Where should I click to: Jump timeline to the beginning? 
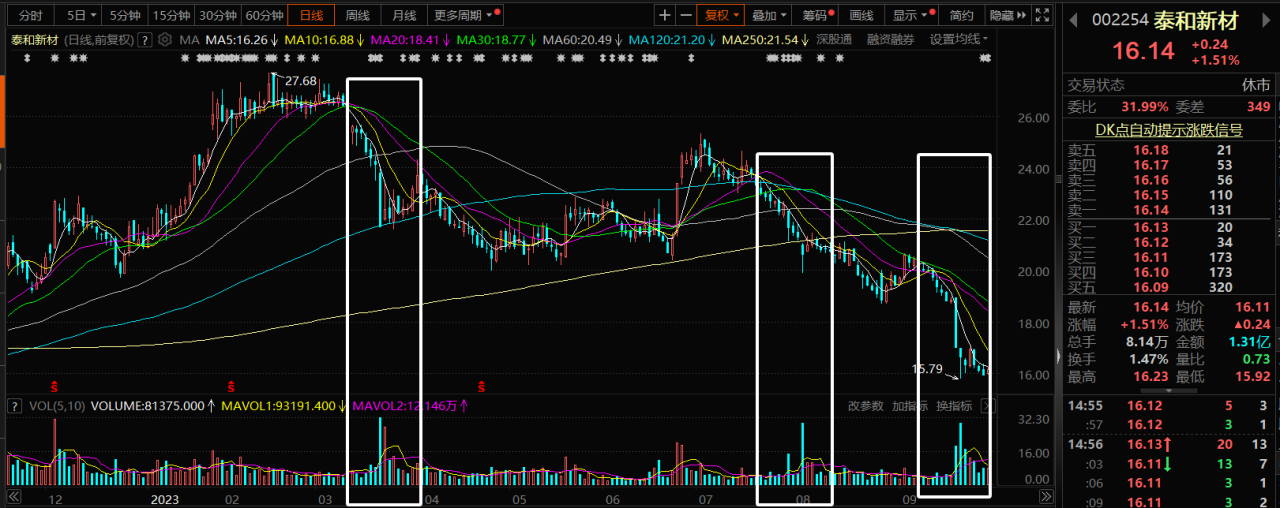[13, 497]
